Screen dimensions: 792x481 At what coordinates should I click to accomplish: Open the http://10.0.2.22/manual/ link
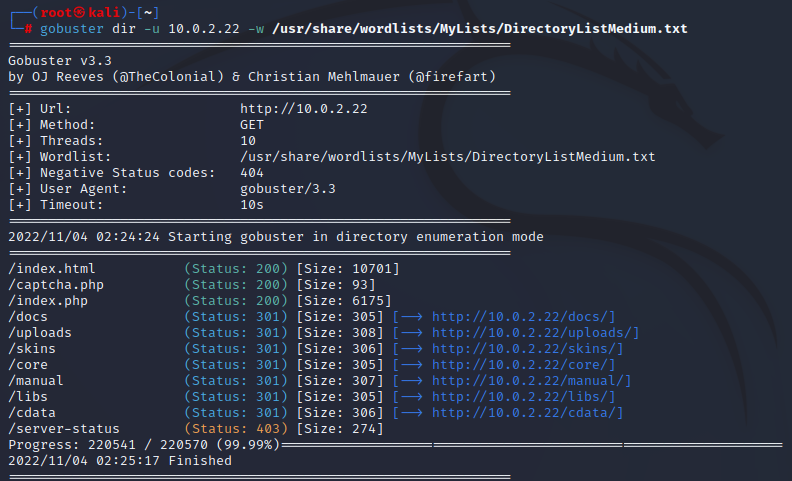pos(531,381)
